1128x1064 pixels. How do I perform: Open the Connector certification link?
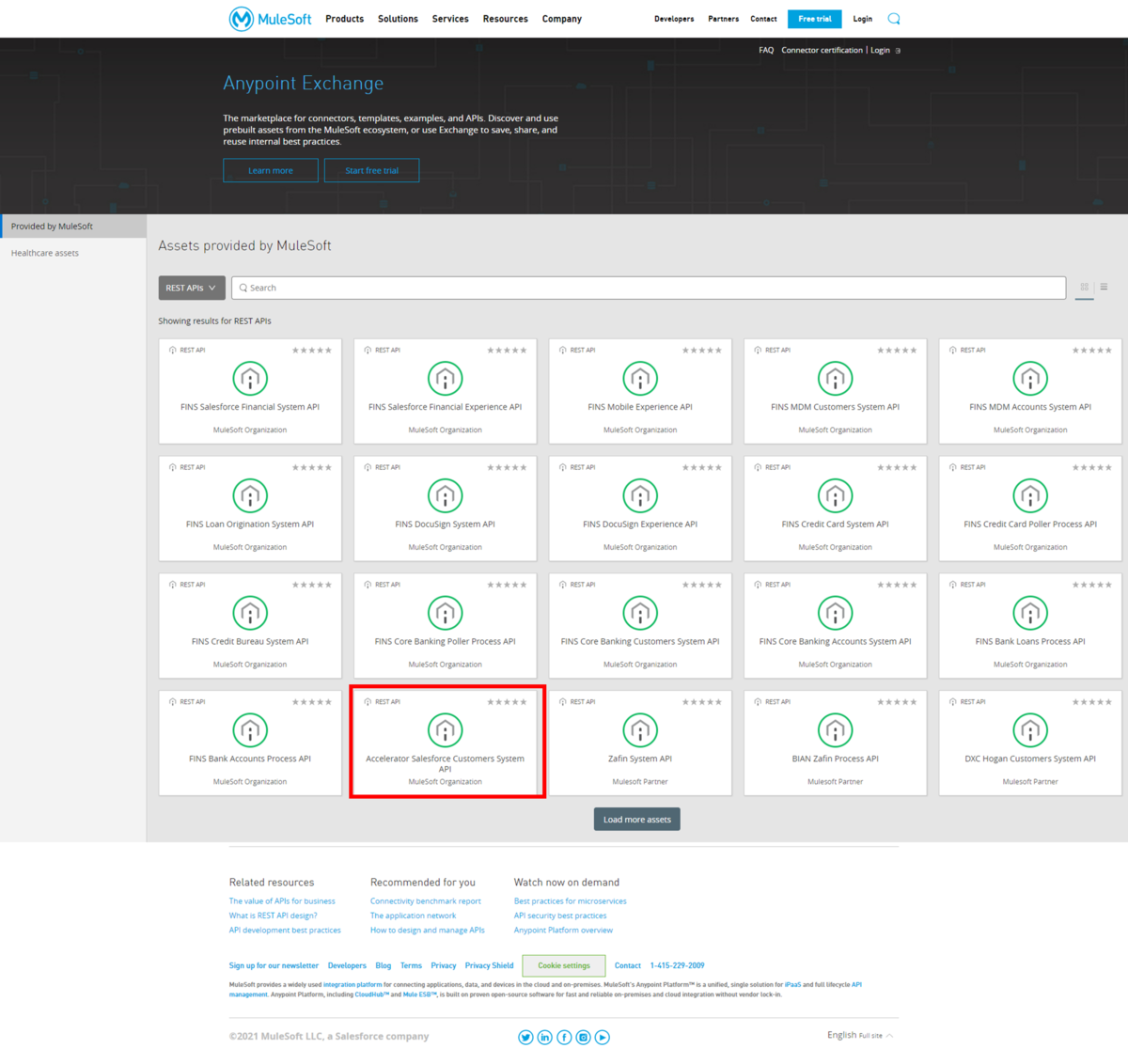coord(822,51)
